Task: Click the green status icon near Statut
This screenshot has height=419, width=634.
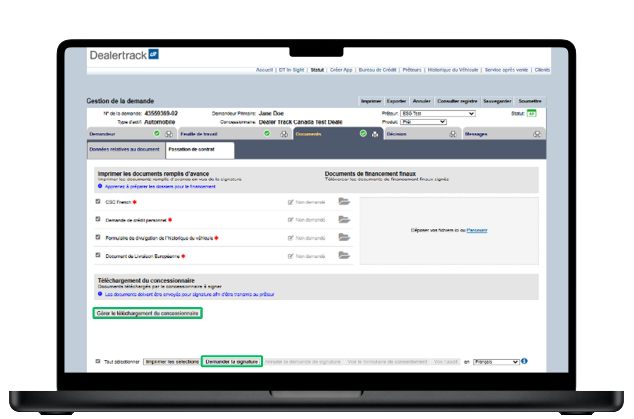Action: point(532,114)
